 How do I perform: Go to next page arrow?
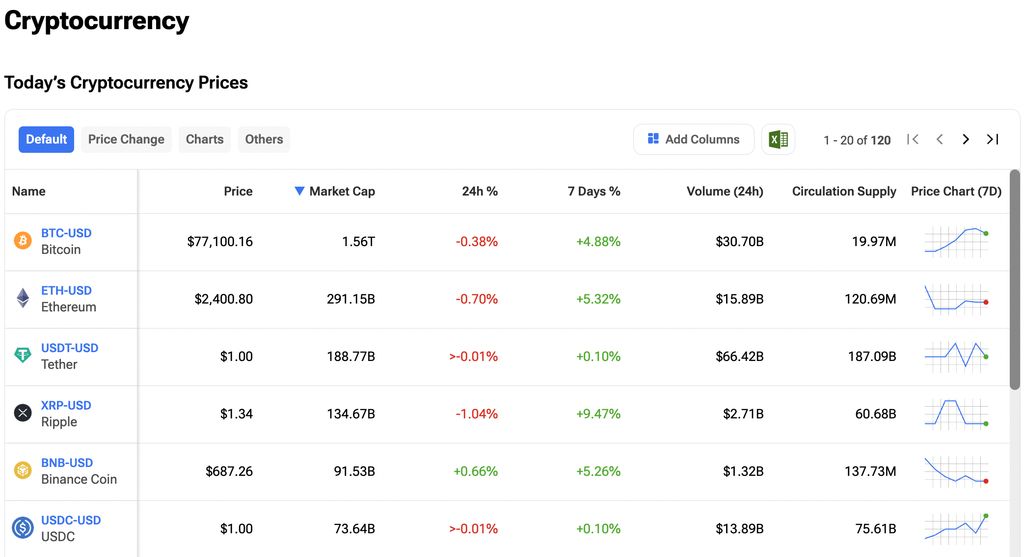pyautogui.click(x=966, y=139)
